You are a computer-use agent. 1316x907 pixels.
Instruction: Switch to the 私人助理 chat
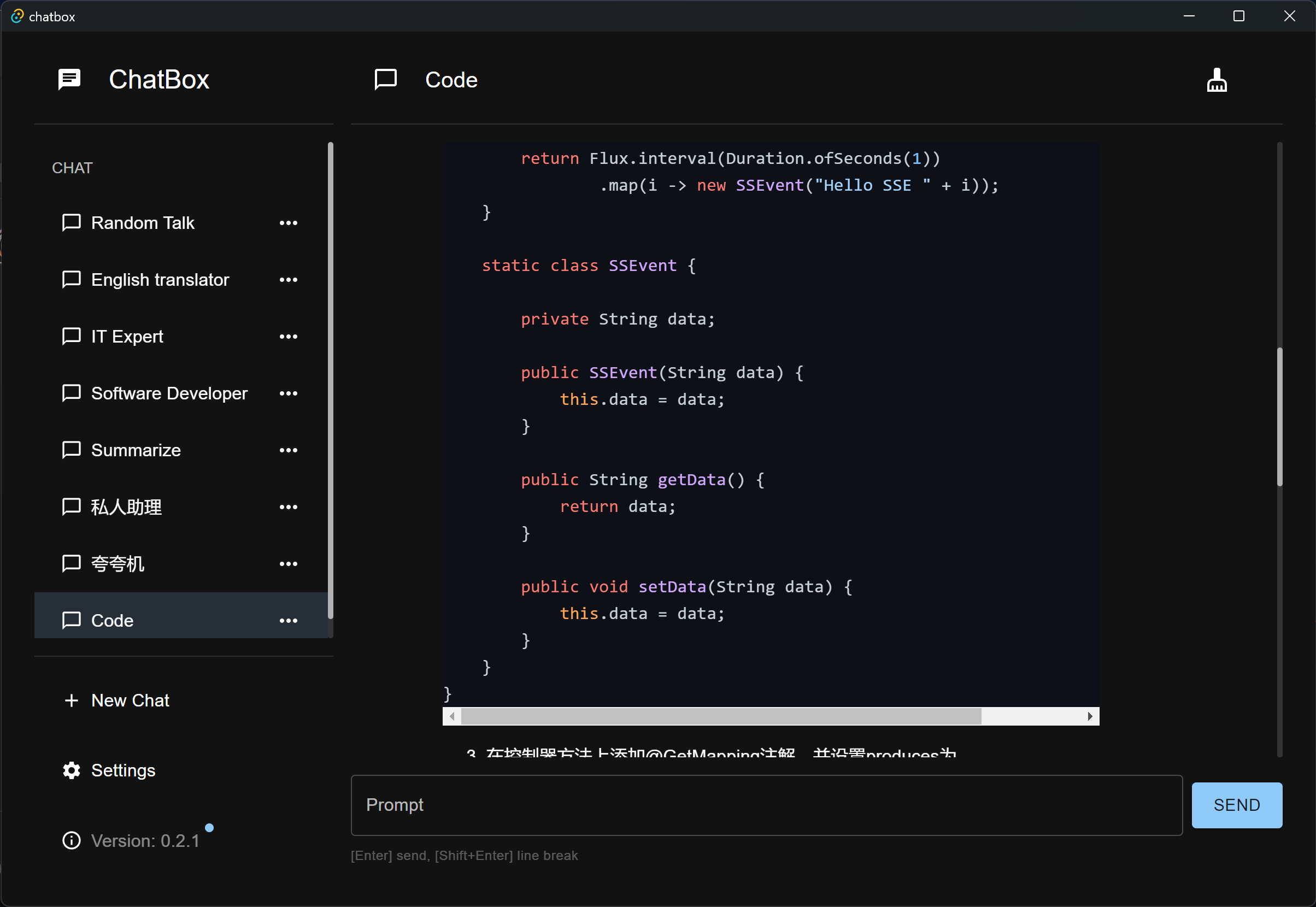point(126,506)
